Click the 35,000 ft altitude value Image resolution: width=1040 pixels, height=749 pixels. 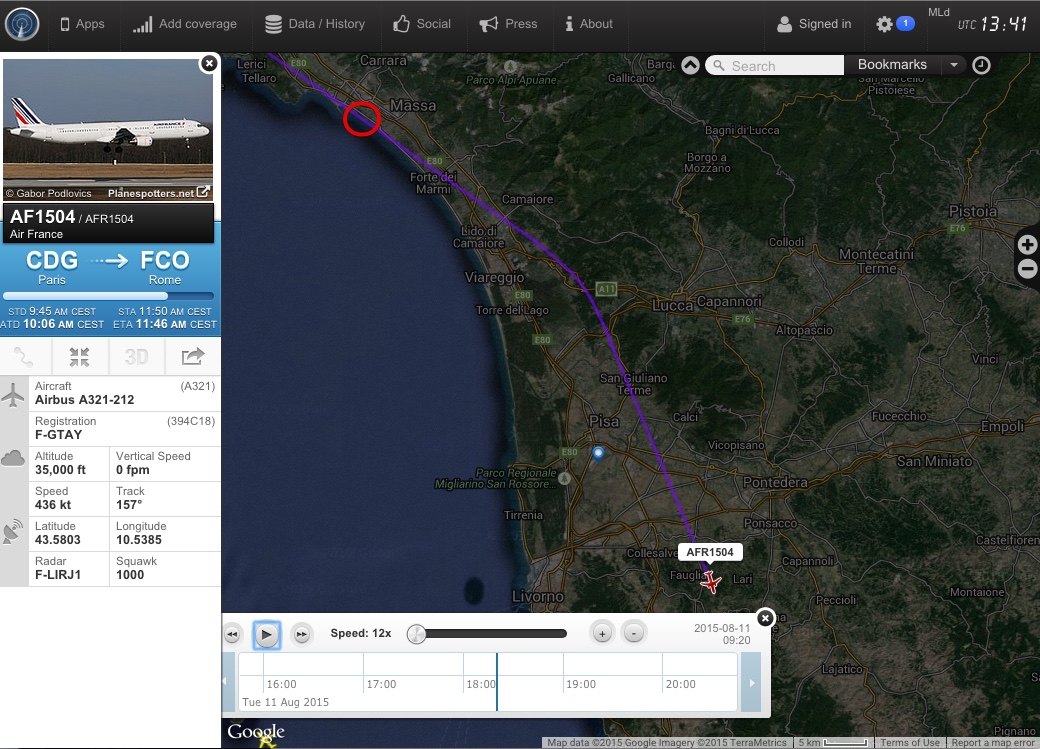(60, 470)
